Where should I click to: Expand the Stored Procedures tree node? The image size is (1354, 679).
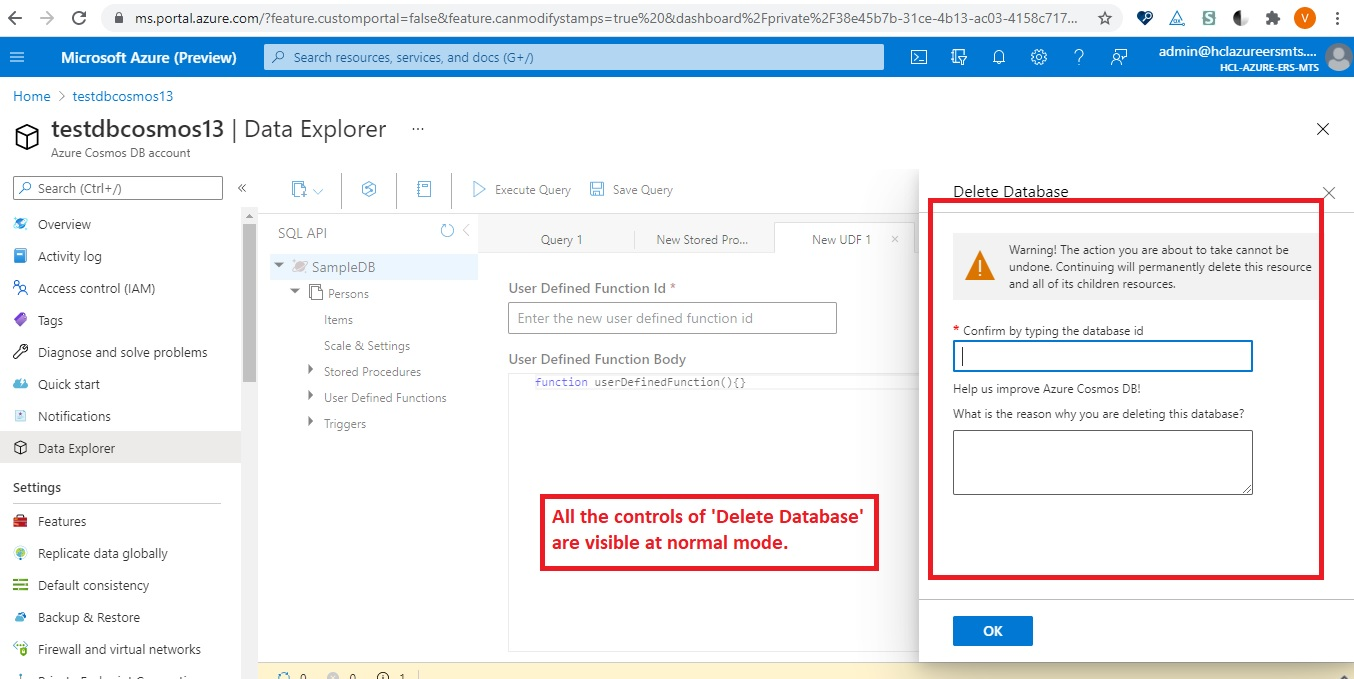tap(310, 371)
